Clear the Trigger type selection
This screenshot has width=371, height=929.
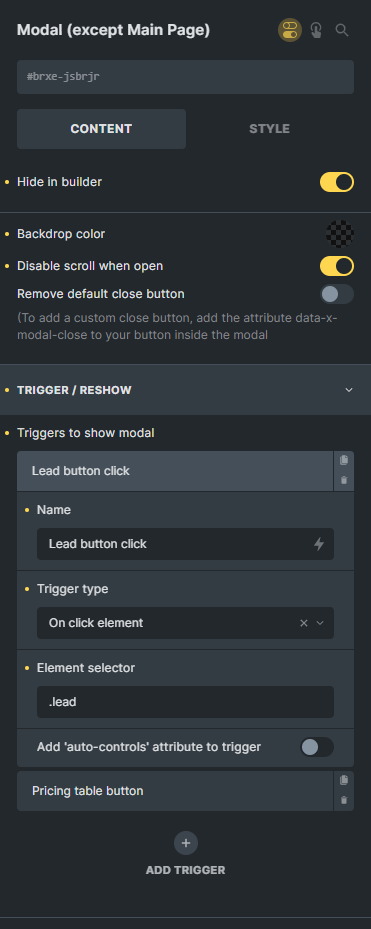303,623
